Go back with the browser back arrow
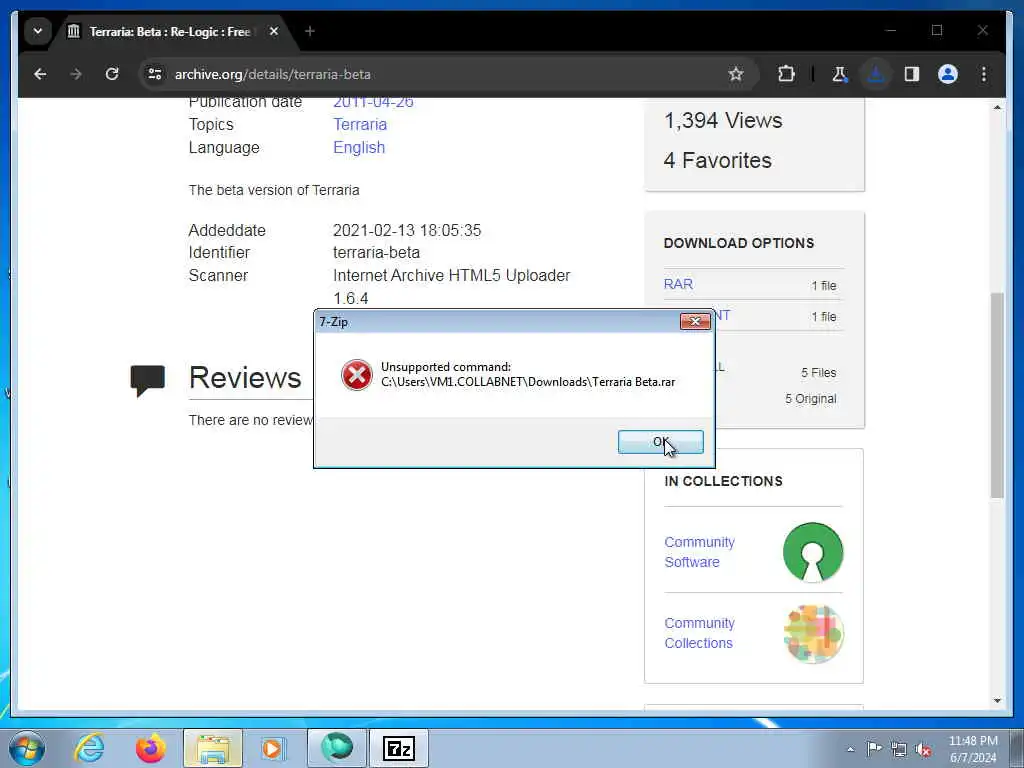 (x=40, y=74)
